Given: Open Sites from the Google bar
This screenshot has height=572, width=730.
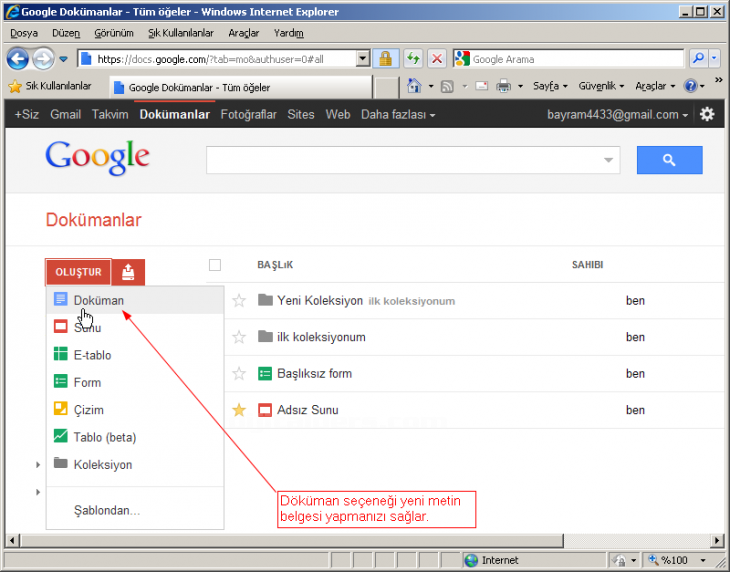Looking at the screenshot, I should click(x=301, y=114).
